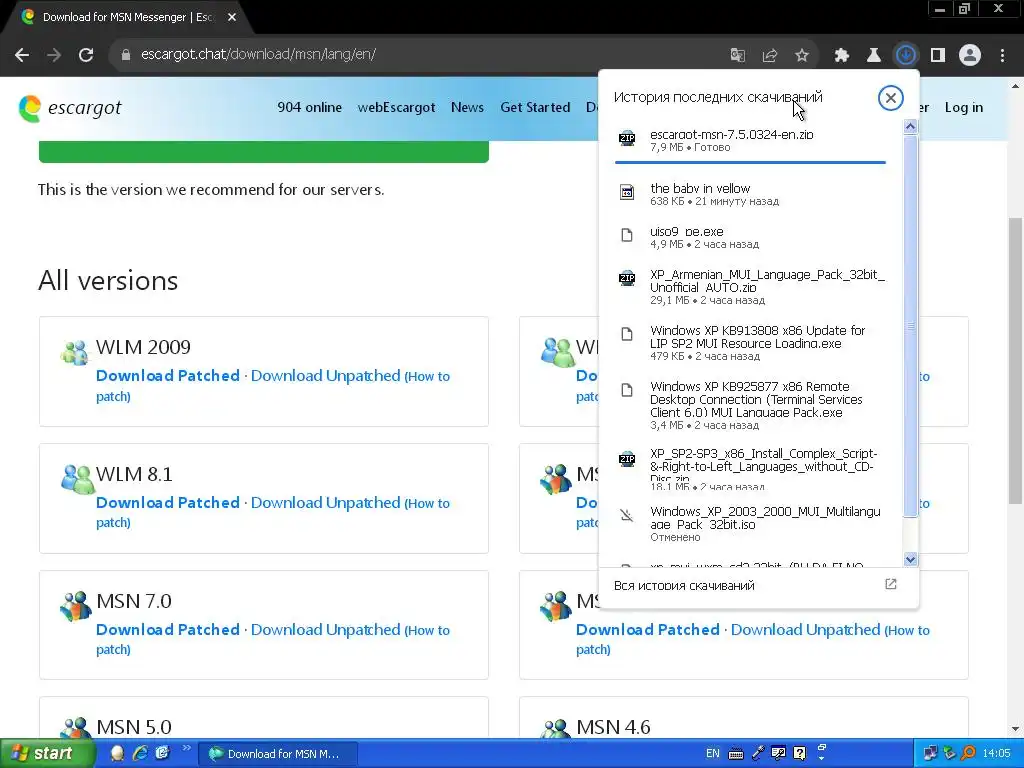Click Download Unpatched for WLM 2009
Viewport: 1024px width, 768px height.
click(x=325, y=376)
